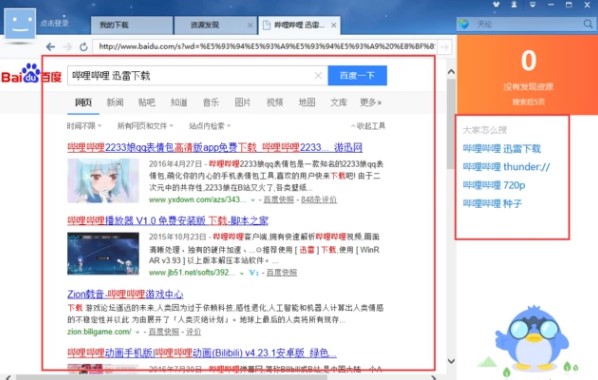Screen dimensions: 598x380
Task: Switch to the 资源发现 tab
Action: [x=215, y=25]
